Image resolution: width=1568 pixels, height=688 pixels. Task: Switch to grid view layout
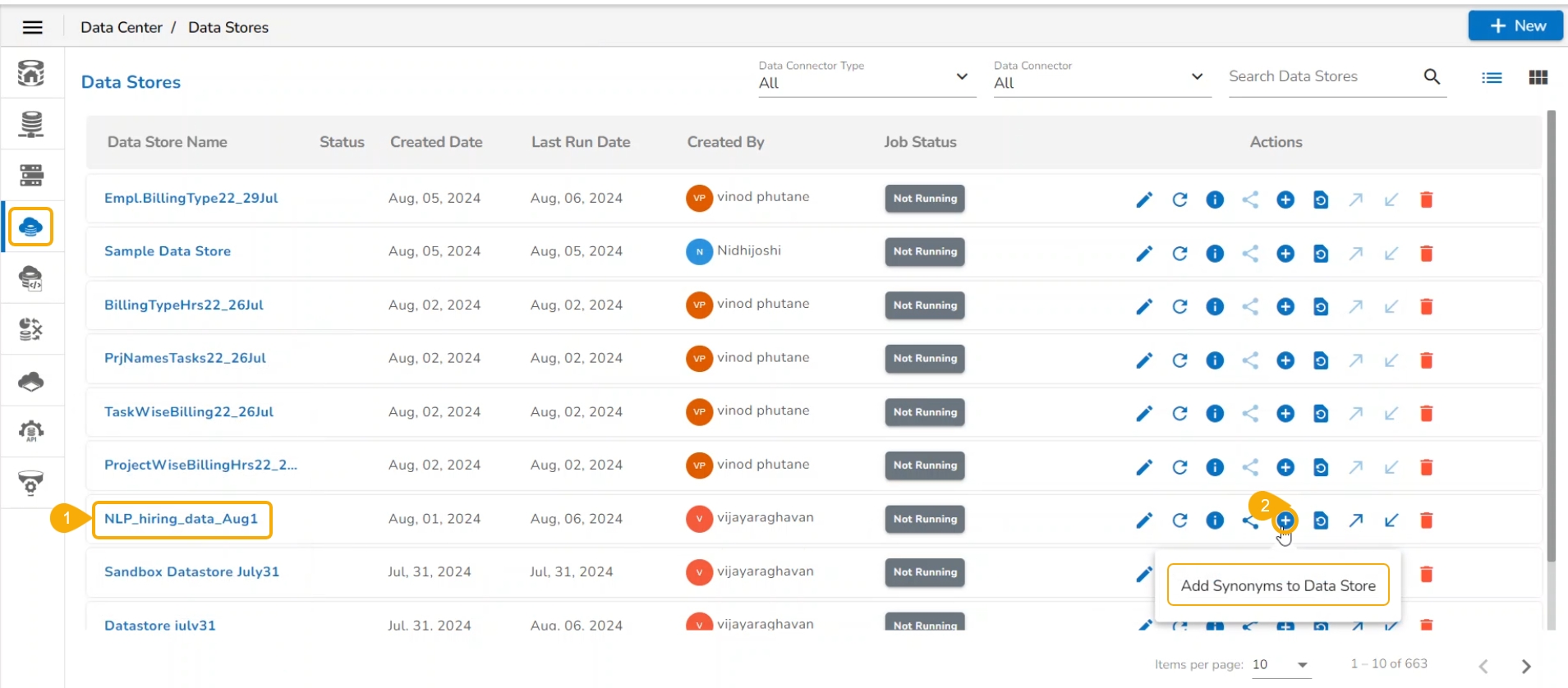1538,77
